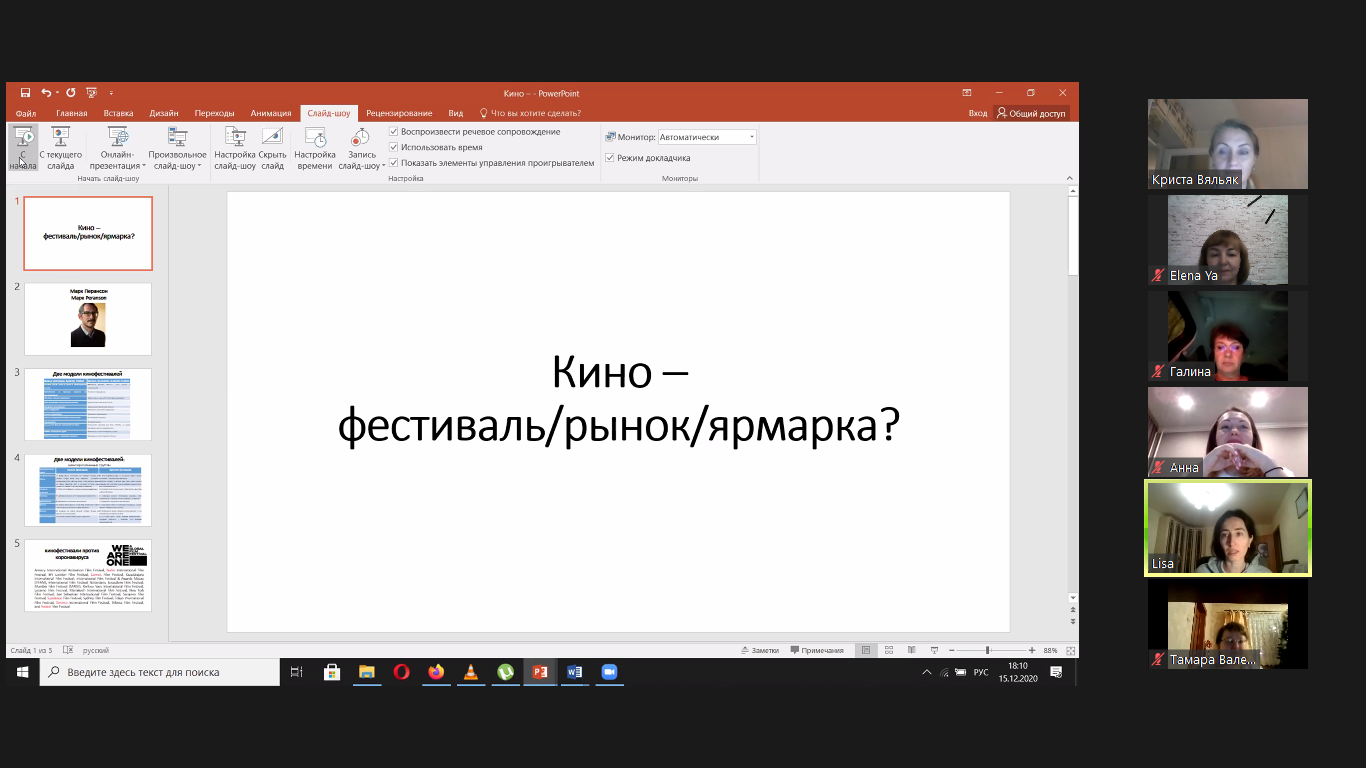Image resolution: width=1366 pixels, height=768 pixels.
Task: Switch to the Анимация ribbon tab
Action: [x=270, y=114]
